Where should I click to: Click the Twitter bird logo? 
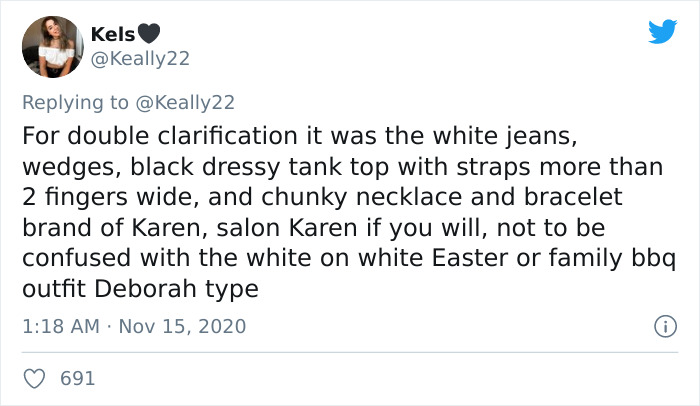coord(661,32)
